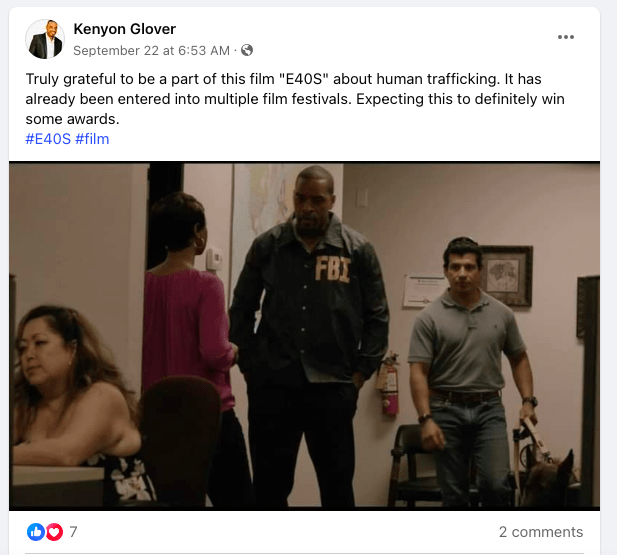The width and height of the screenshot is (617, 555).
Task: Click Kenyon Glover's profile picture
Action: pos(45,39)
